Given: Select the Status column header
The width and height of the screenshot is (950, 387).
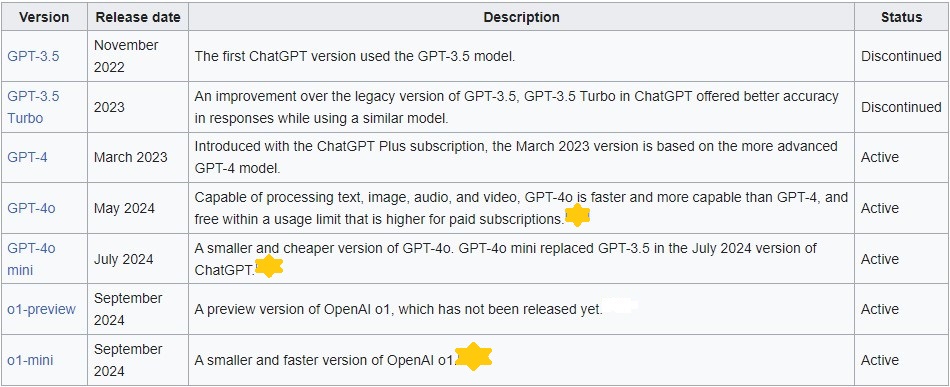Looking at the screenshot, I should [902, 18].
